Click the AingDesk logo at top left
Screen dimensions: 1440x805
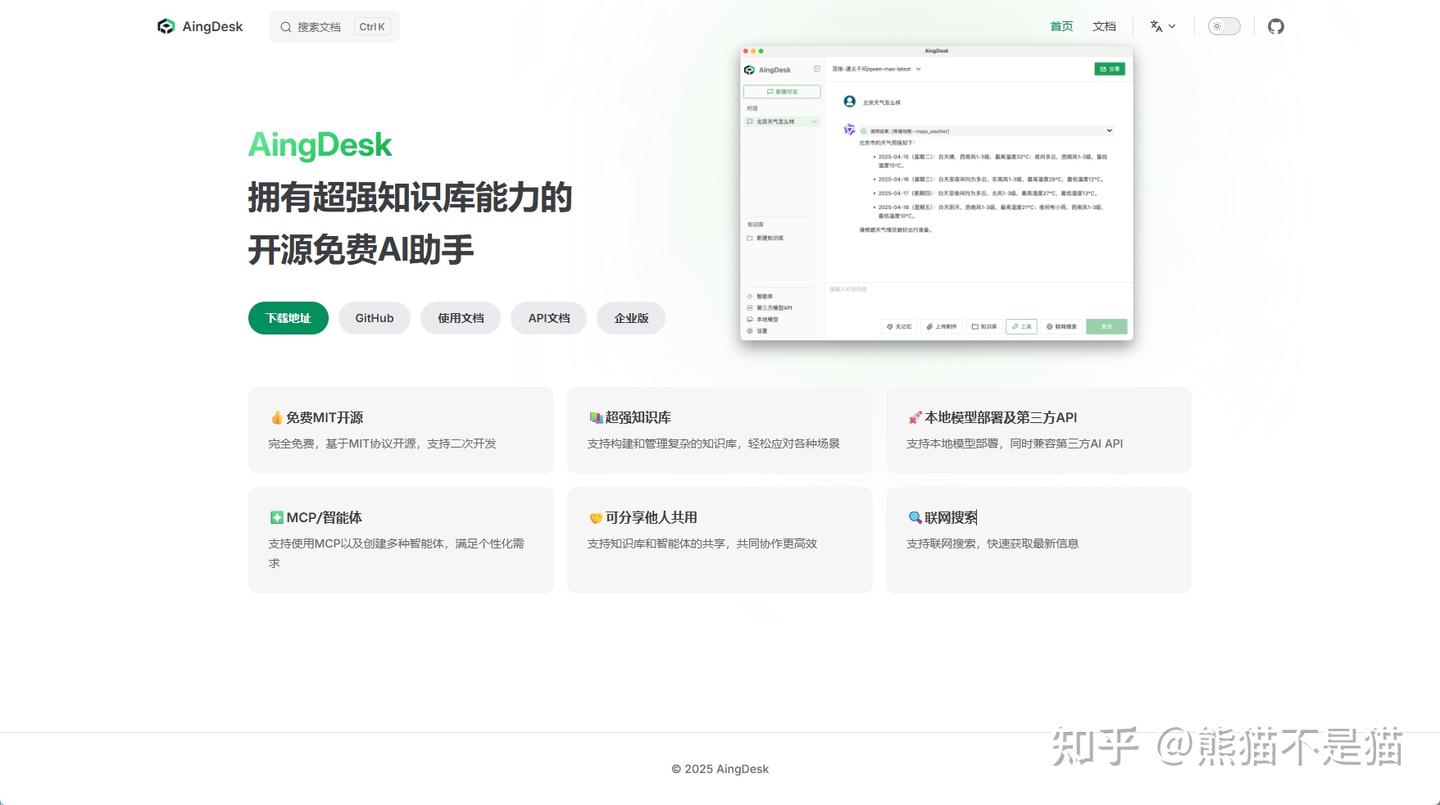pyautogui.click(x=199, y=26)
